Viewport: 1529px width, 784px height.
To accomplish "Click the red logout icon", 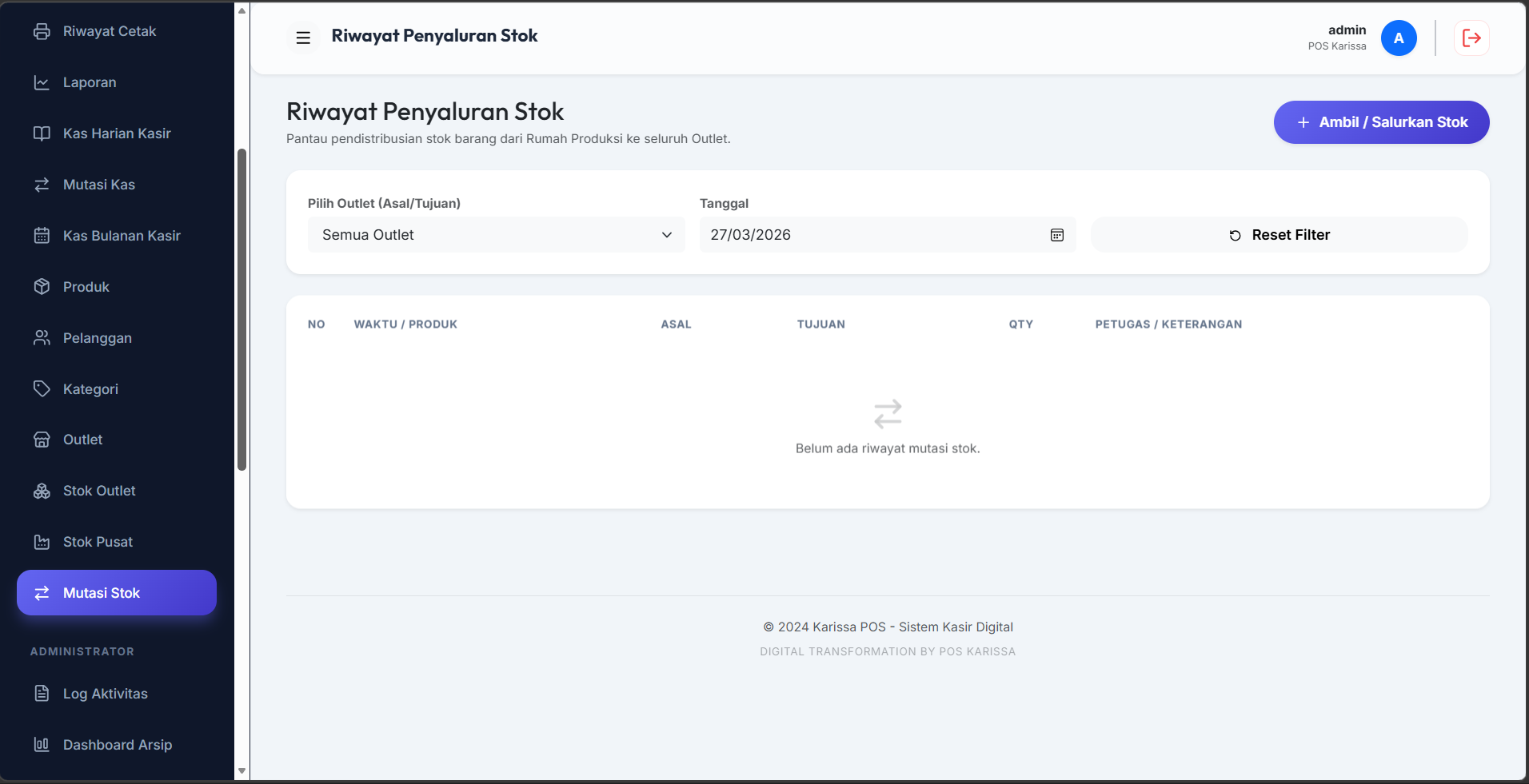I will (x=1471, y=38).
